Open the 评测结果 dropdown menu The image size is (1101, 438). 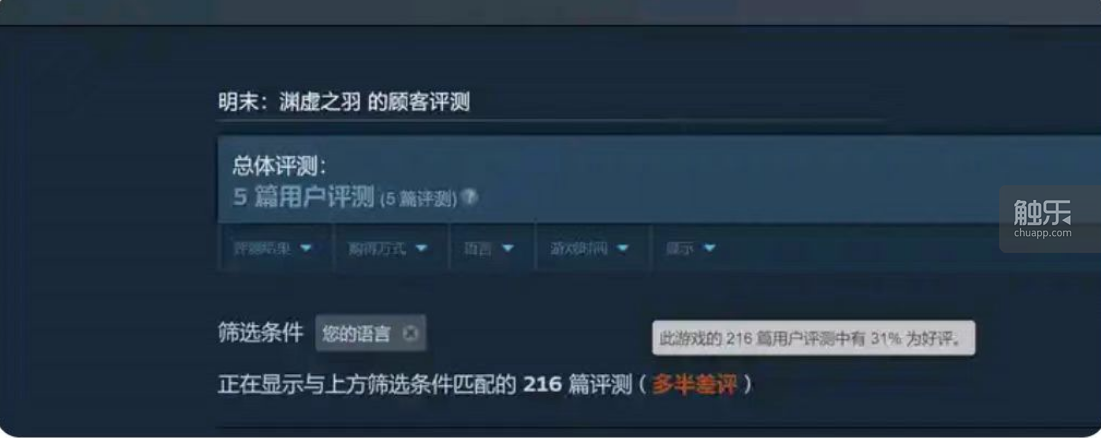(x=274, y=248)
